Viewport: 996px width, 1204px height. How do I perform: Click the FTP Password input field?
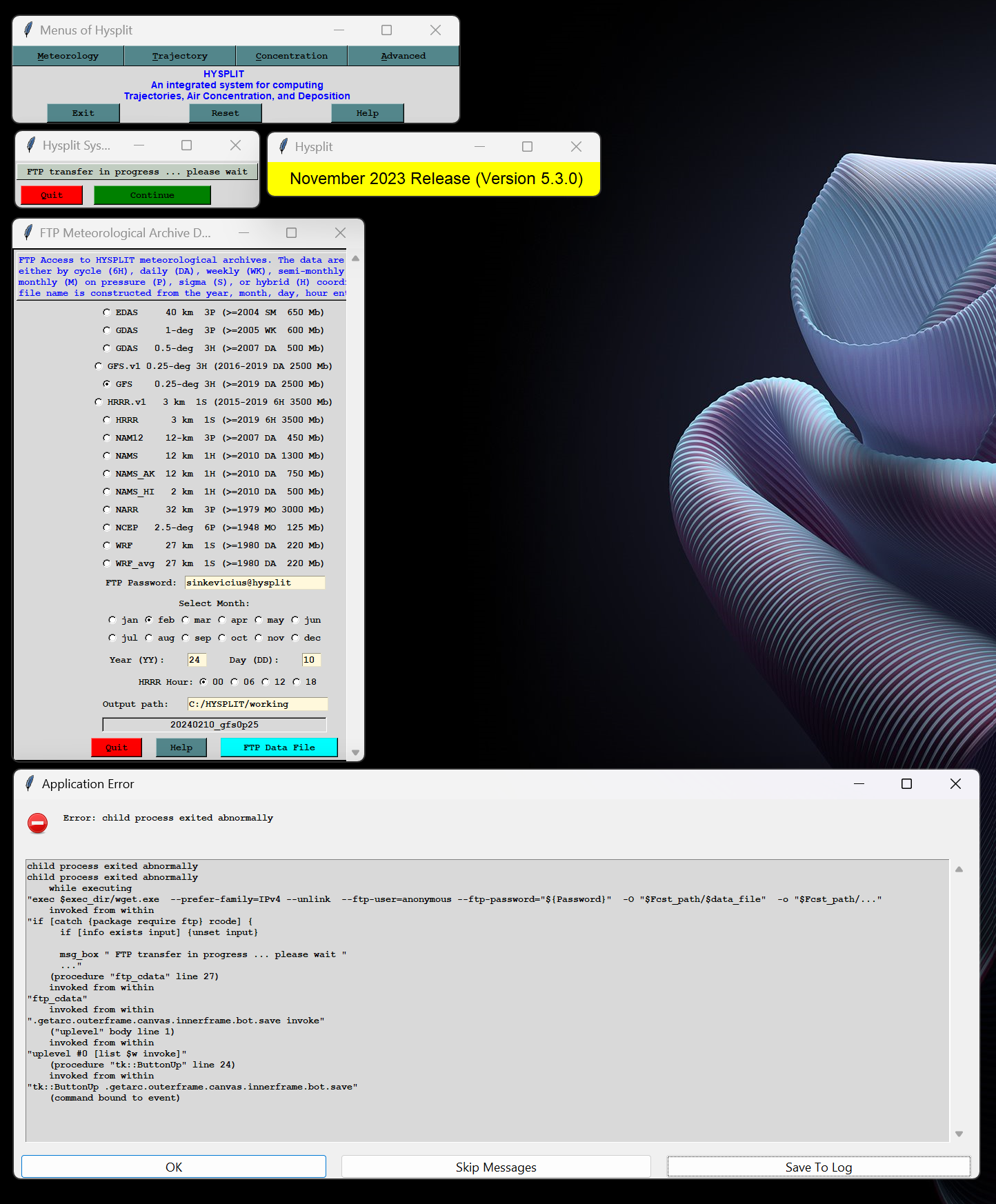tap(255, 583)
